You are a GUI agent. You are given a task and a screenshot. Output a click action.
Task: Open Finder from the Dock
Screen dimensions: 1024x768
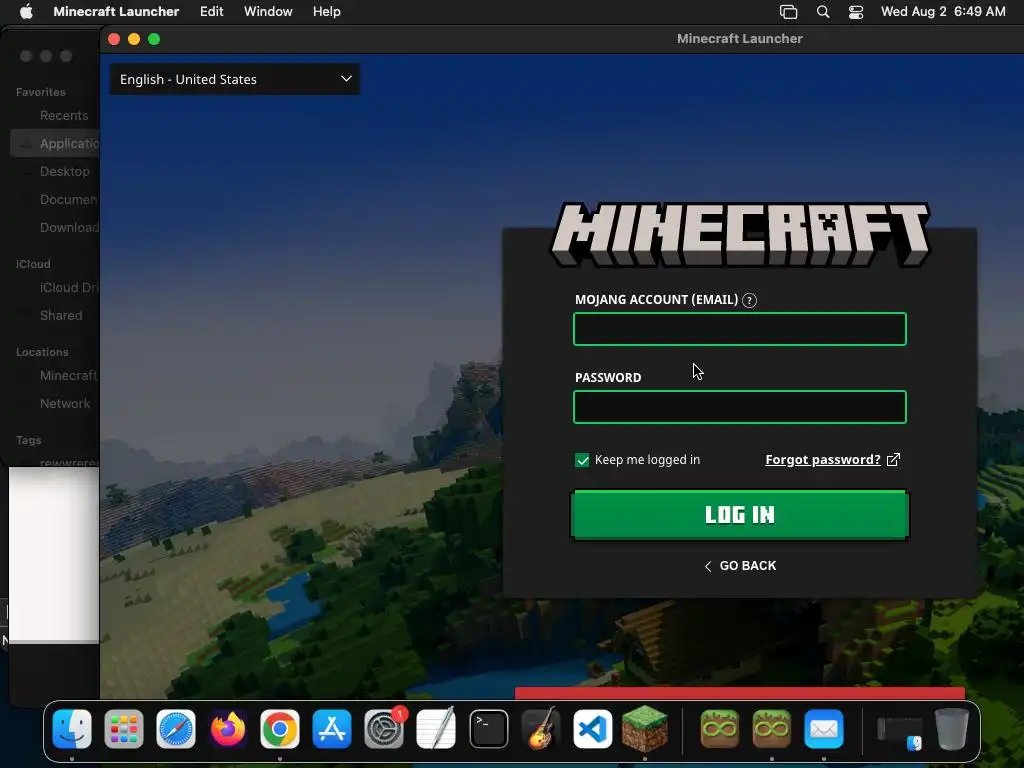72,729
